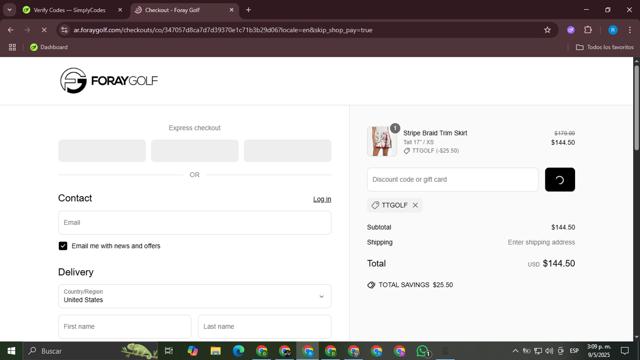640x360 pixels.
Task: Open File Explorer from taskbar
Action: point(216,351)
